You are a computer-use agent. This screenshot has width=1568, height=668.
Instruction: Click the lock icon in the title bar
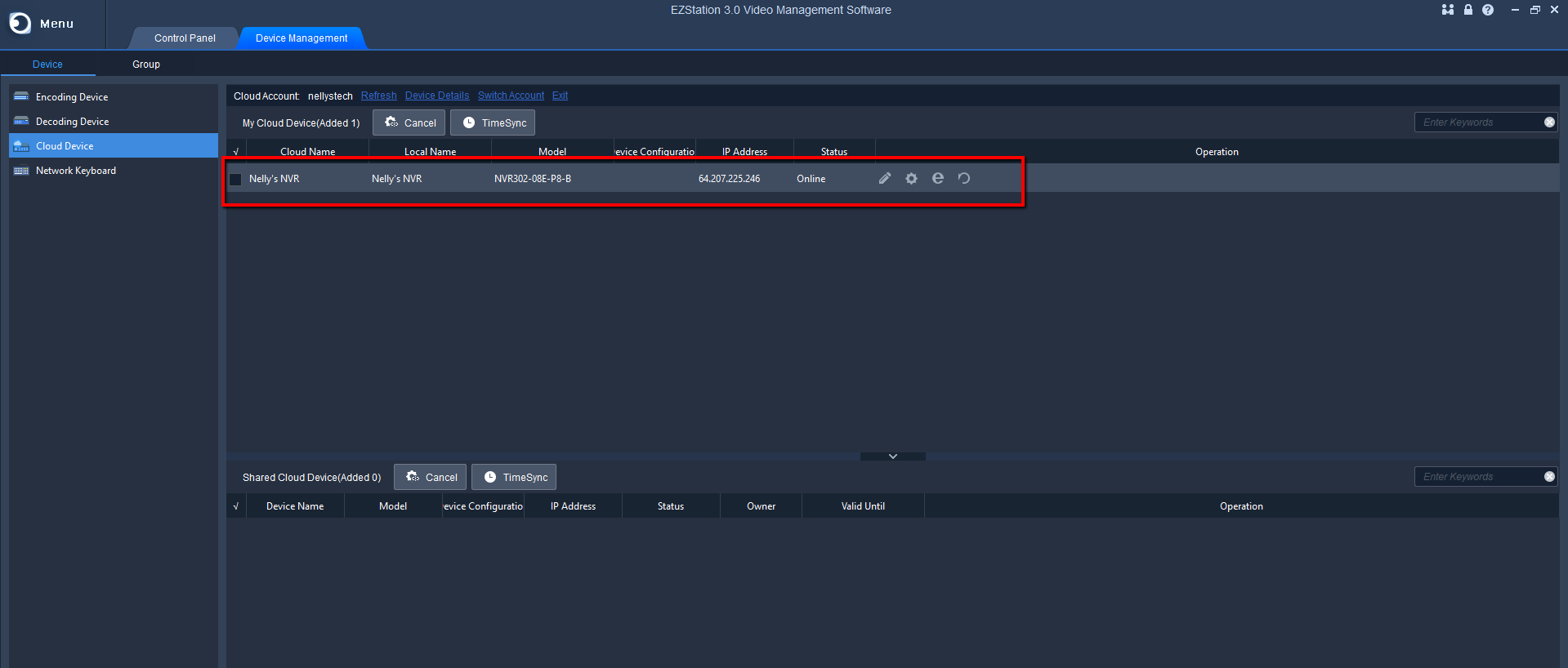click(1467, 10)
